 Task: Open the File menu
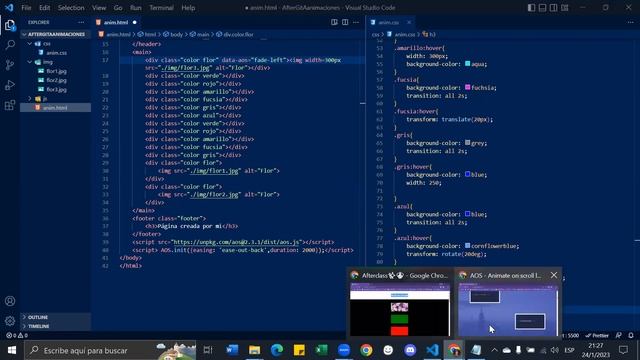click(26, 8)
